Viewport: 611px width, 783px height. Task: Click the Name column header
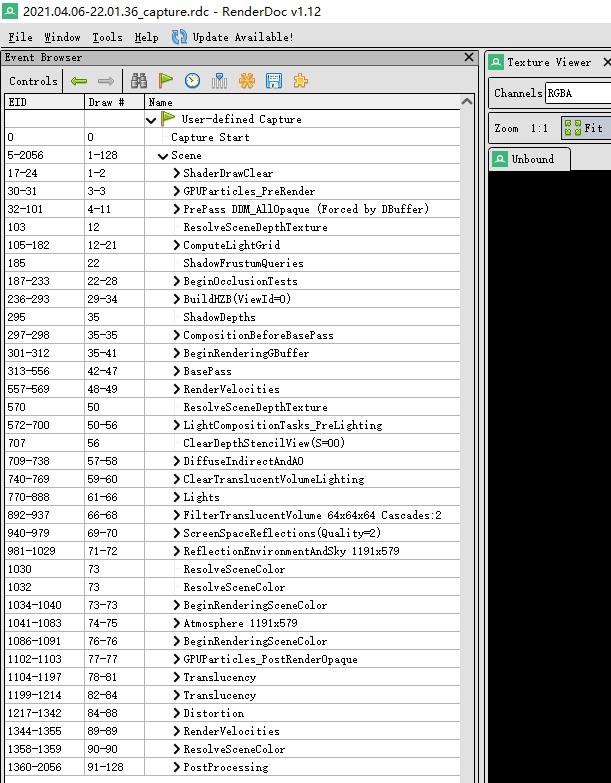point(303,102)
